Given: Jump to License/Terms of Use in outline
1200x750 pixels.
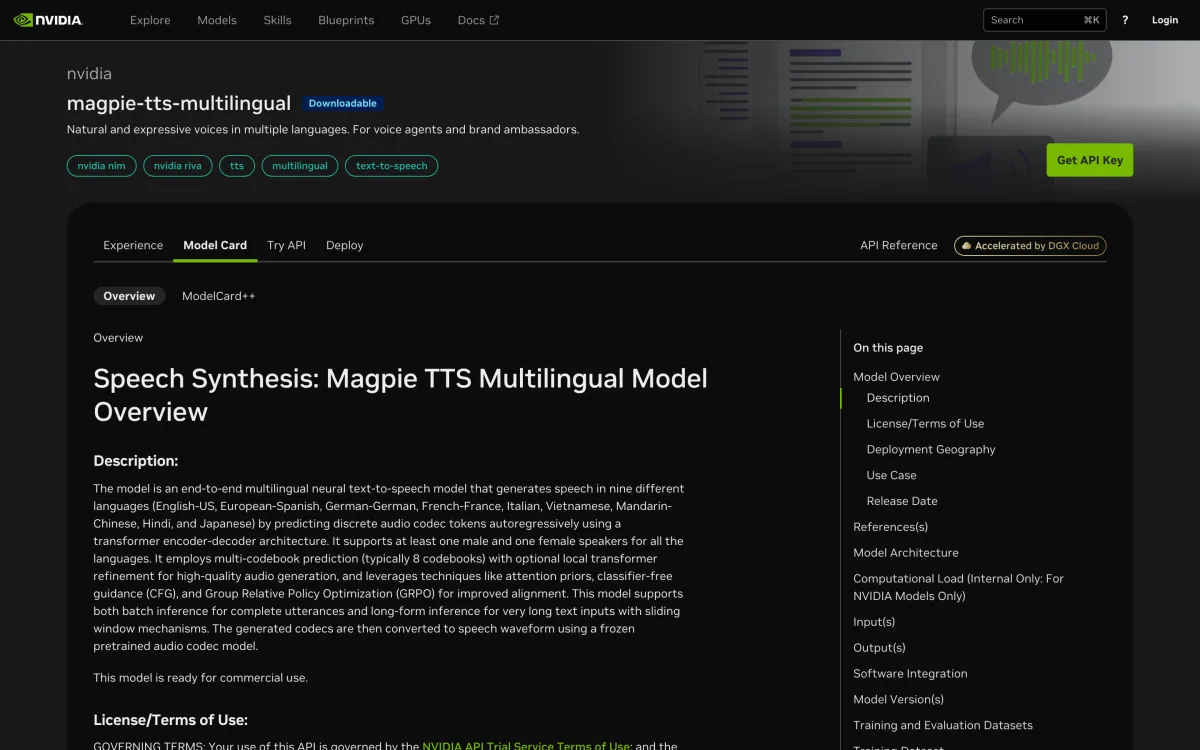Looking at the screenshot, I should [x=925, y=424].
